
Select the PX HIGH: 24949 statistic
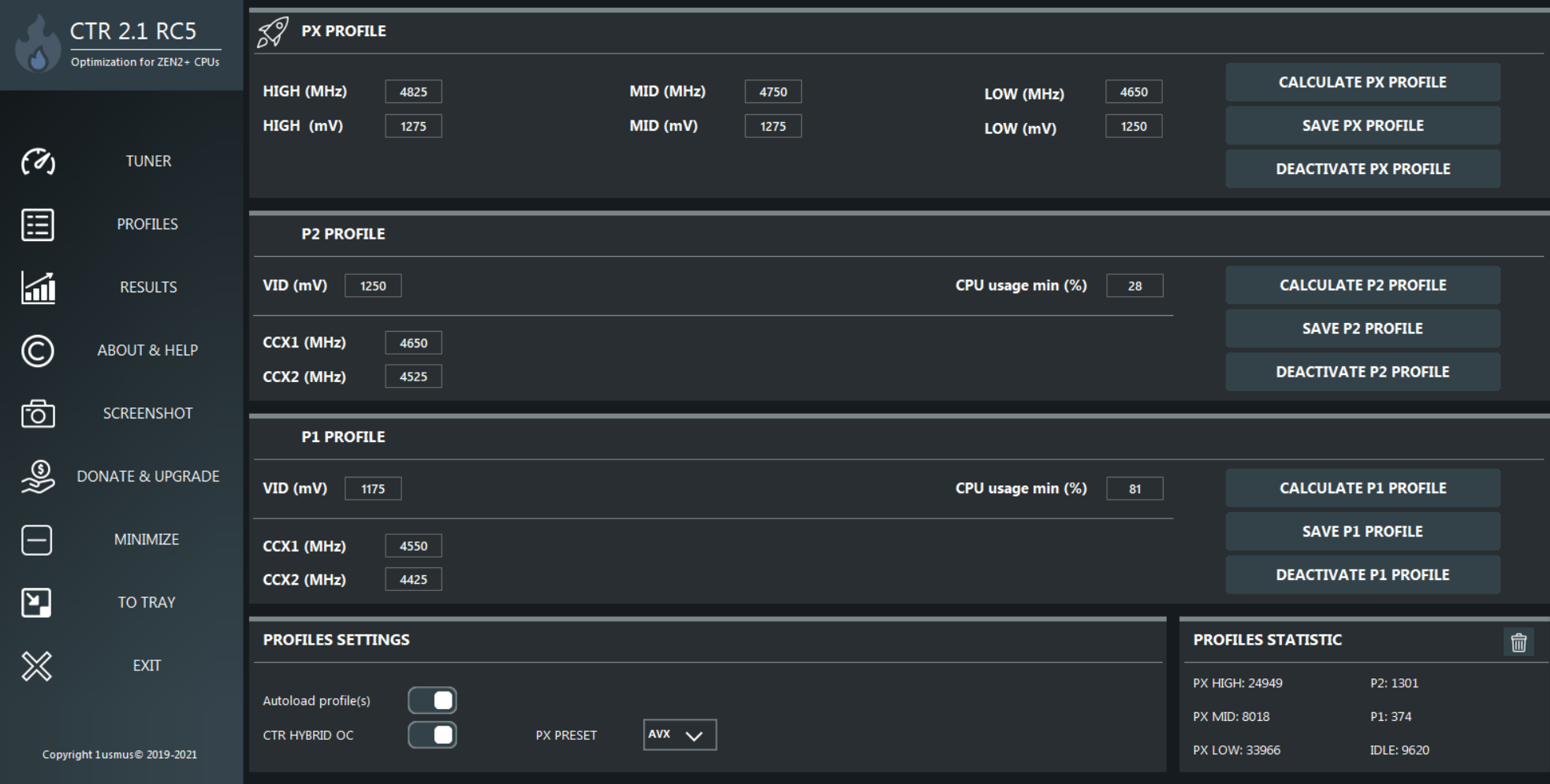coord(1238,683)
